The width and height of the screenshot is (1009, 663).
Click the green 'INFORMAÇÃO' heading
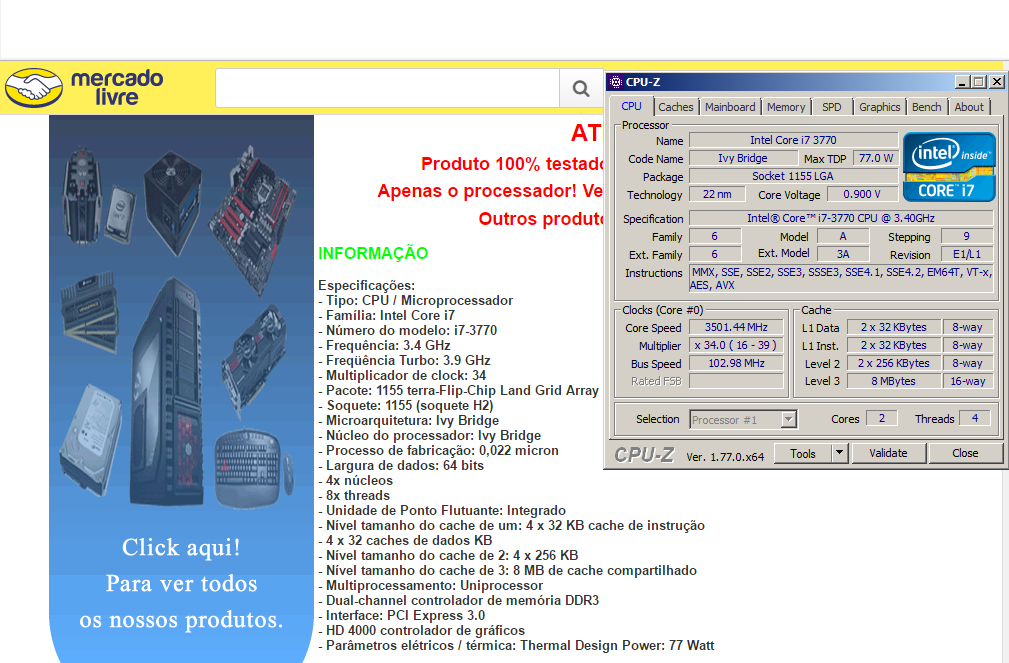click(373, 253)
